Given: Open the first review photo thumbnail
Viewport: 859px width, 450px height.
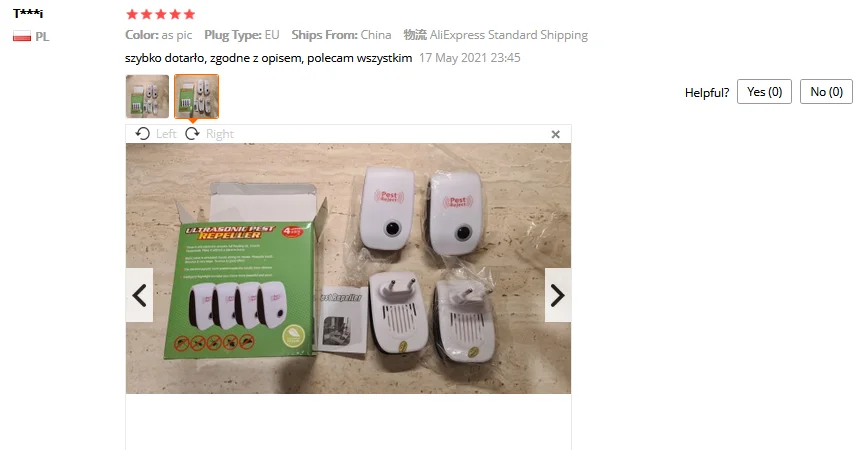Looking at the screenshot, I should [x=147, y=96].
